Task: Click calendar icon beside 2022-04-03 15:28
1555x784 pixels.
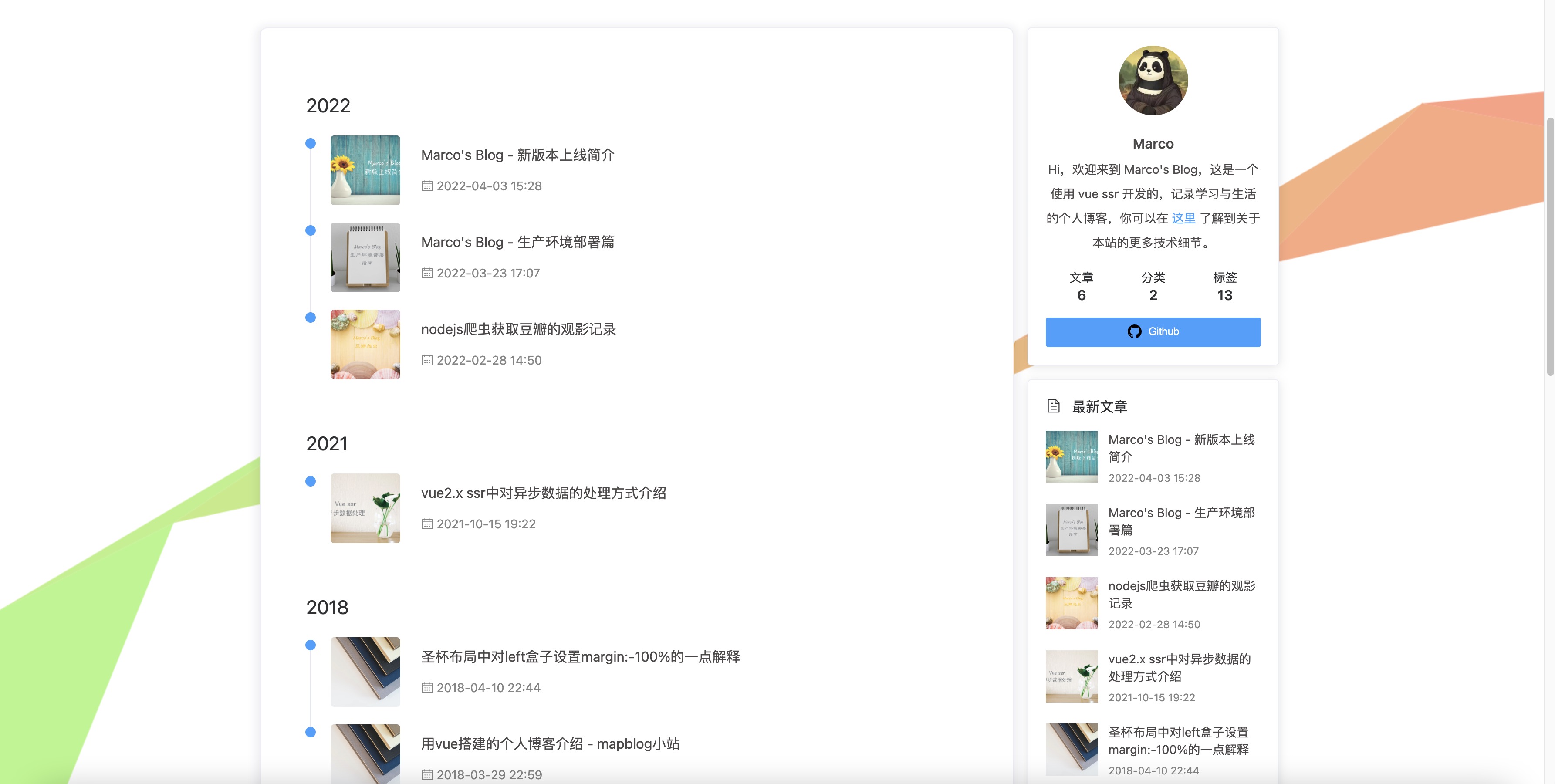Action: [427, 186]
